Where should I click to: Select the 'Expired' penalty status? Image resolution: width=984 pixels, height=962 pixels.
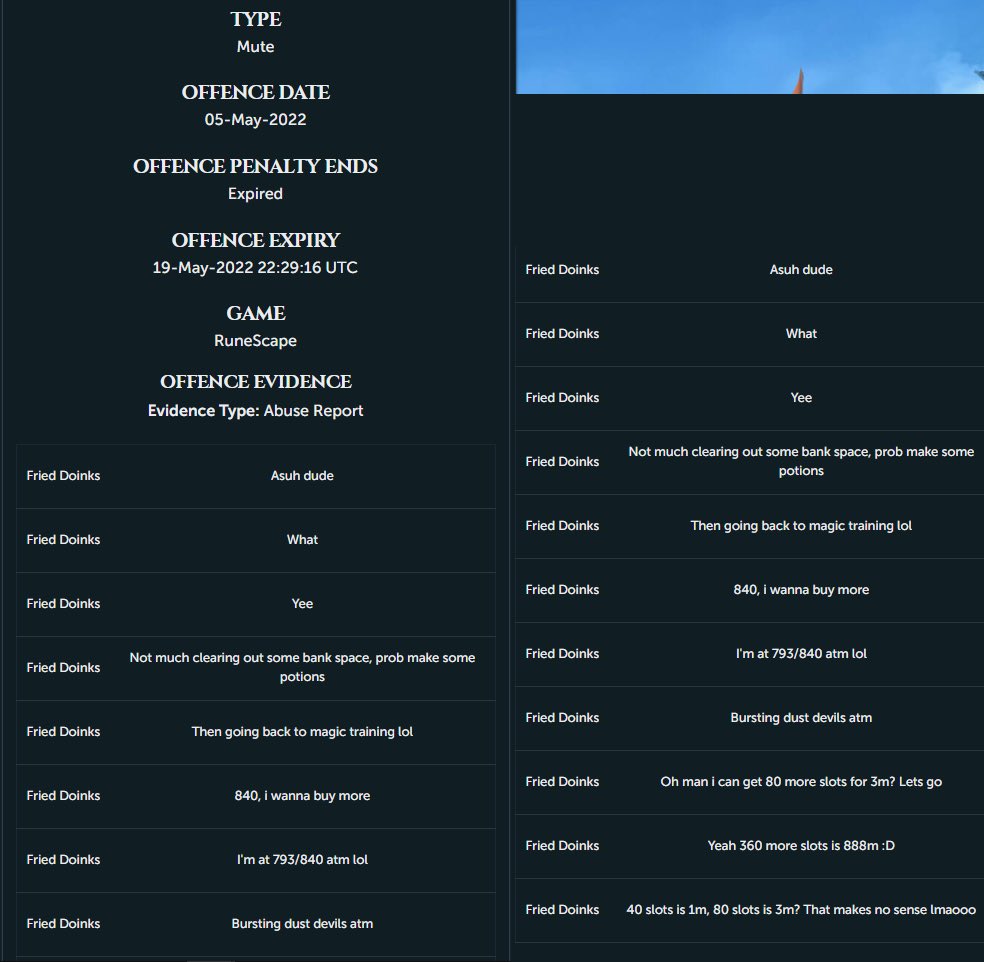coord(255,194)
